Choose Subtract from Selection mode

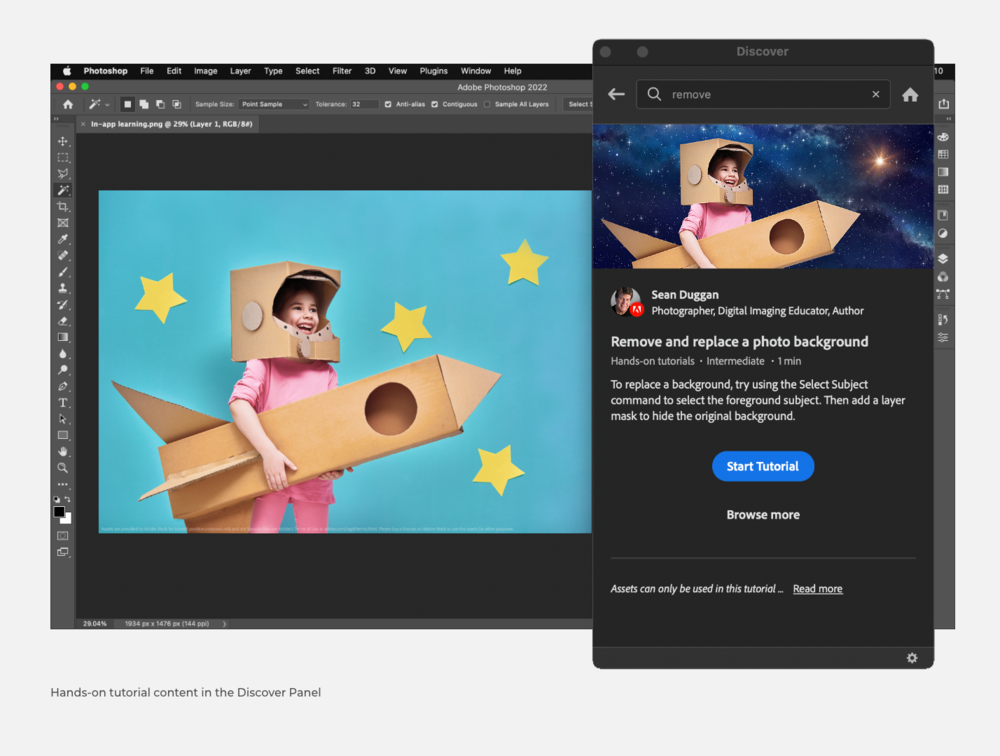point(160,104)
